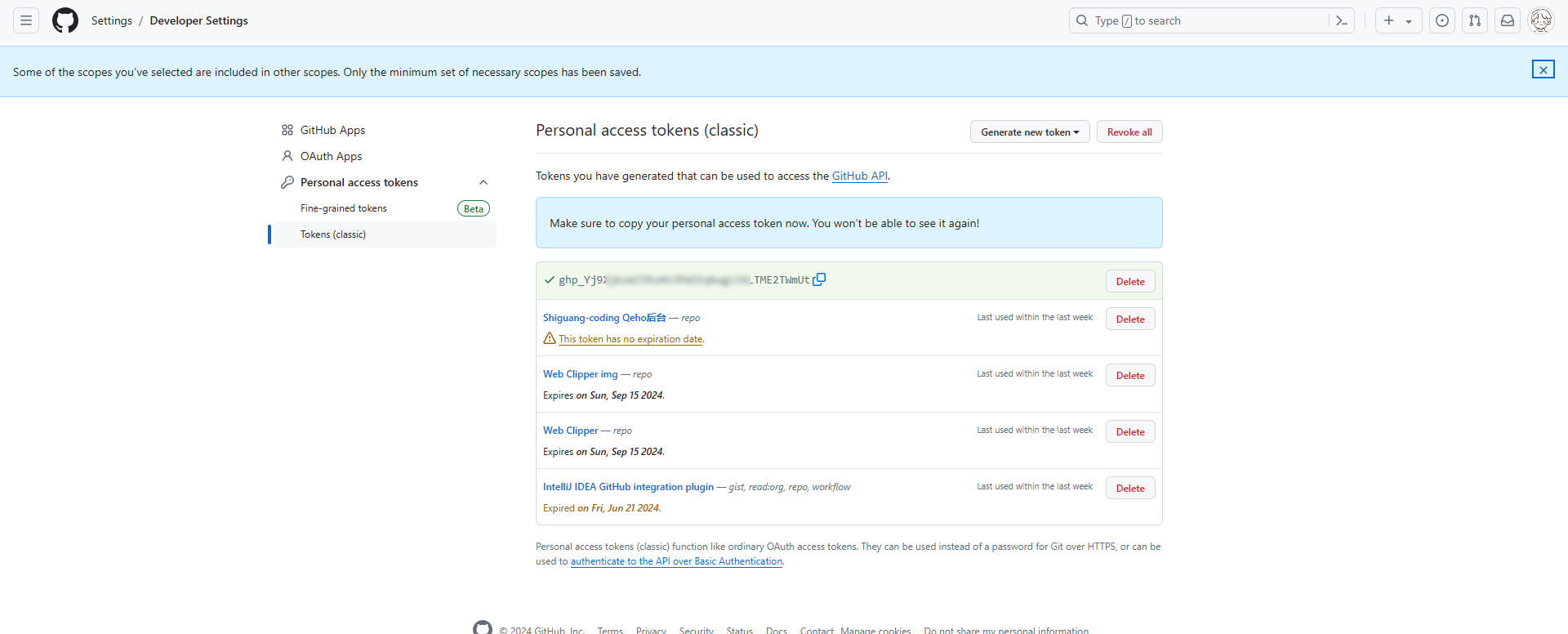Click the Developer Settings breadcrumb

(198, 20)
